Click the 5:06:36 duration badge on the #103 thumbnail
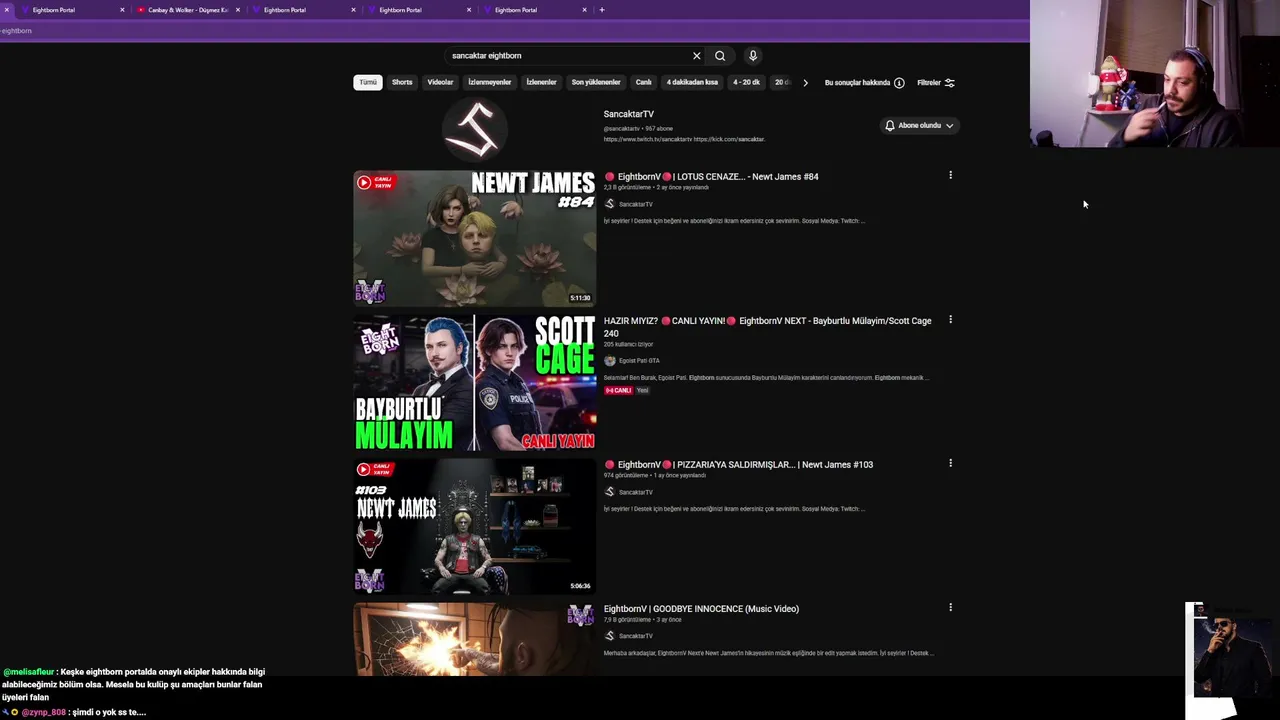The height and width of the screenshot is (720, 1280). pos(580,586)
